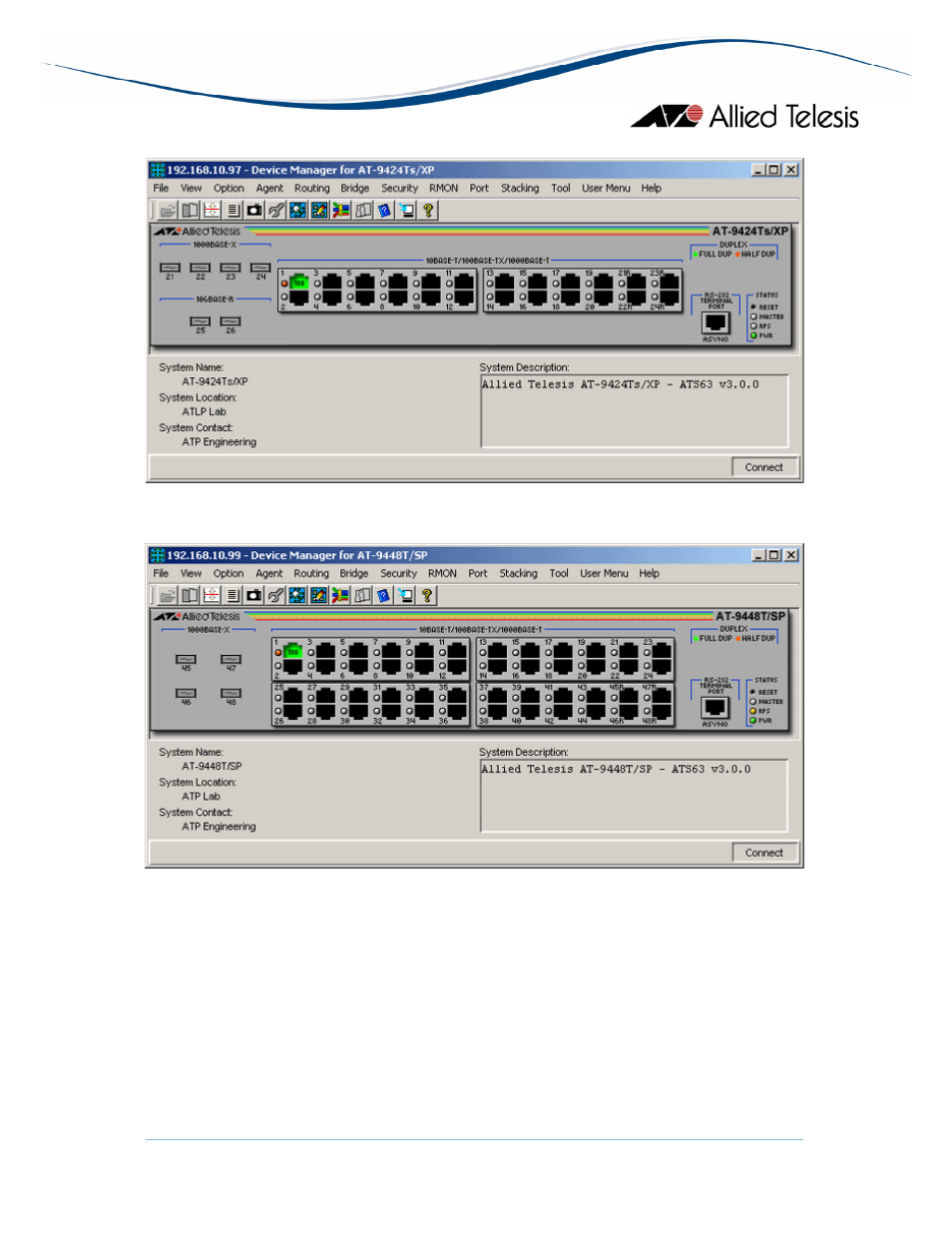Click Connect button in AT-9448T/SP window
This screenshot has width=952, height=1233.
(x=764, y=853)
